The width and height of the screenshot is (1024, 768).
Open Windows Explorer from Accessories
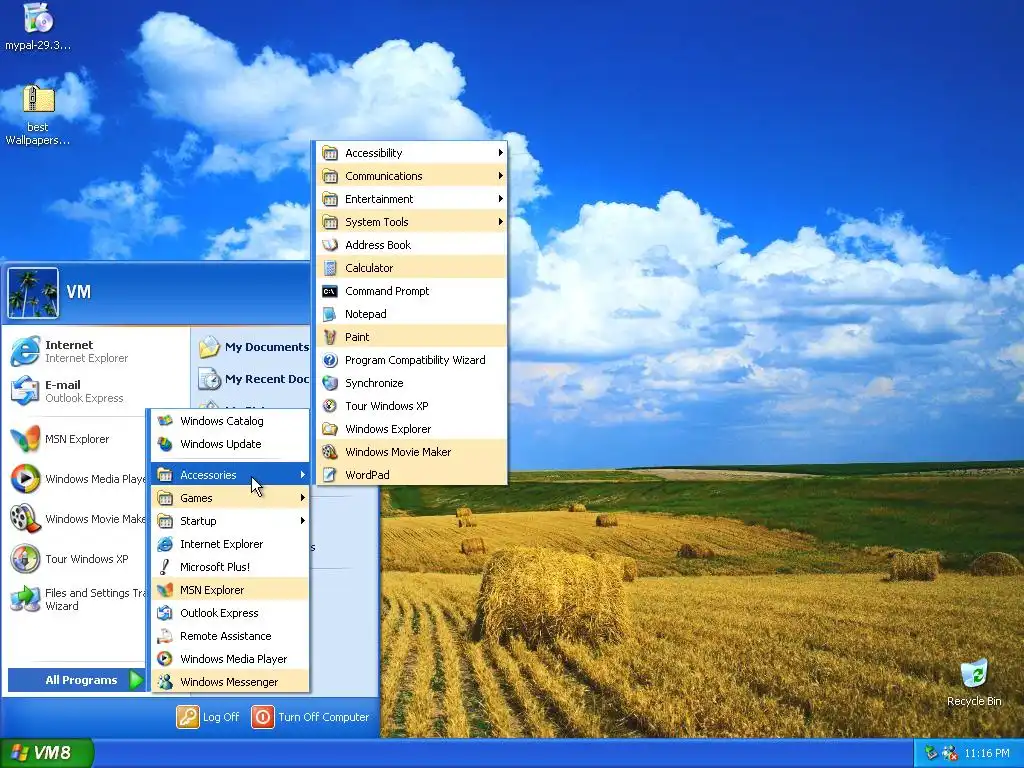point(412,429)
